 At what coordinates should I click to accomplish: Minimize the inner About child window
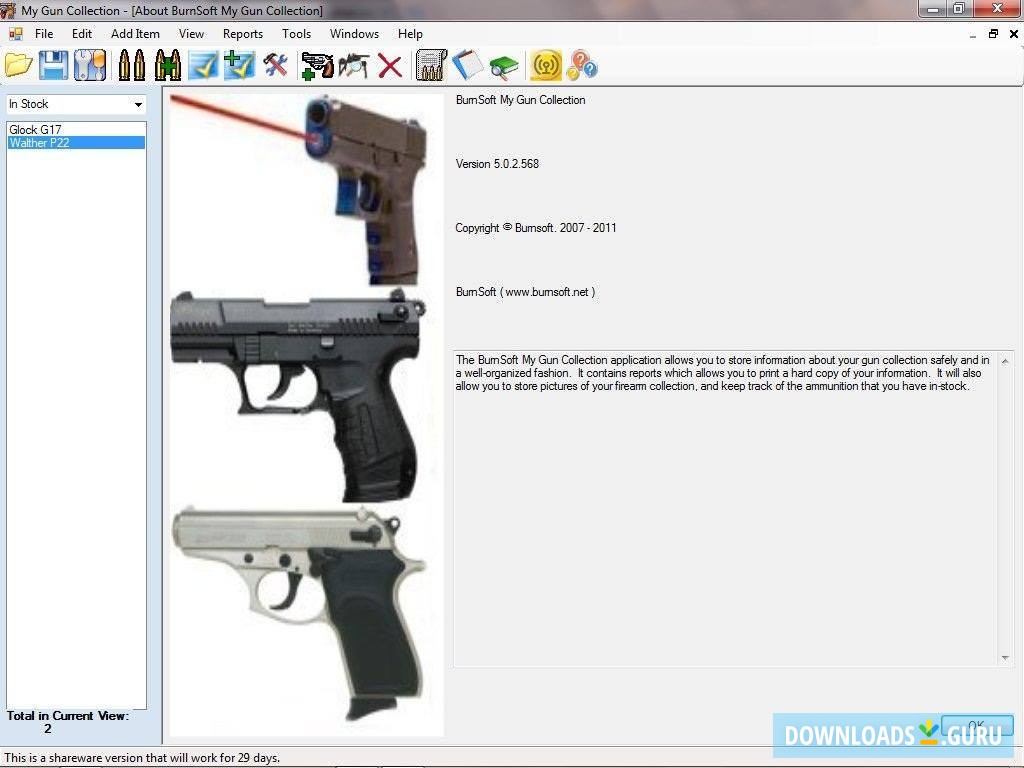tap(973, 35)
